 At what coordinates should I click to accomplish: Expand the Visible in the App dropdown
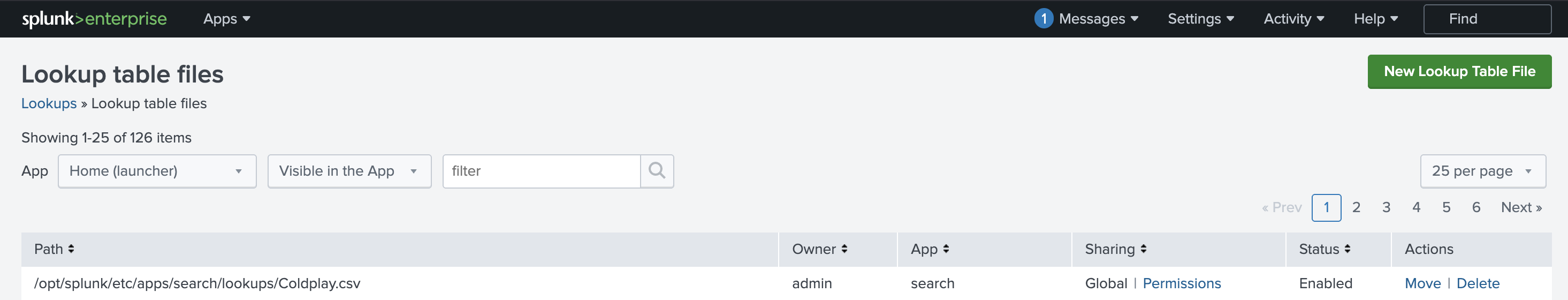point(349,171)
